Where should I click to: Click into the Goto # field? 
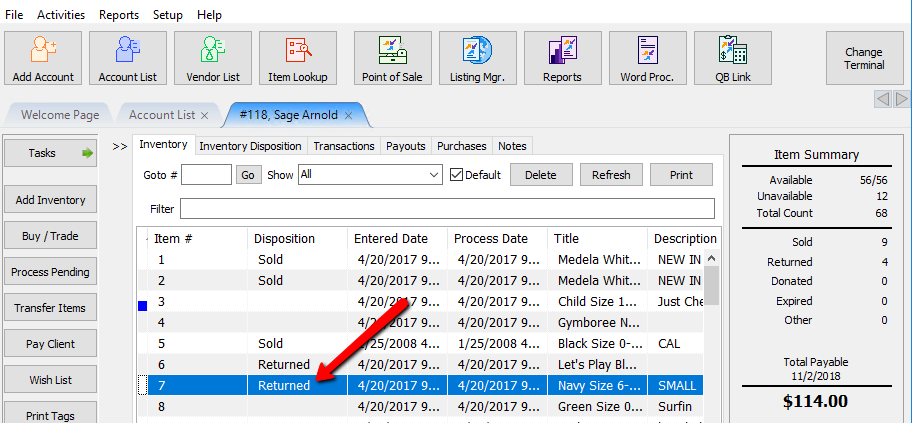pos(206,175)
